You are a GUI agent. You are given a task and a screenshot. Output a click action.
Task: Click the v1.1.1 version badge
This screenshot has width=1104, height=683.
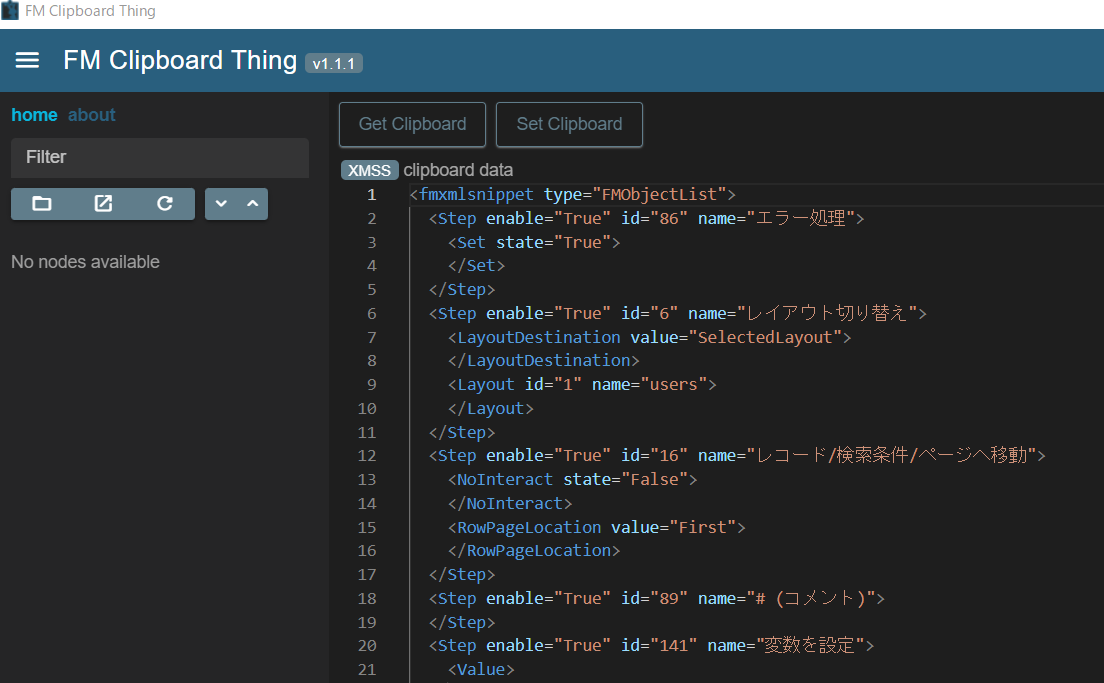(334, 63)
